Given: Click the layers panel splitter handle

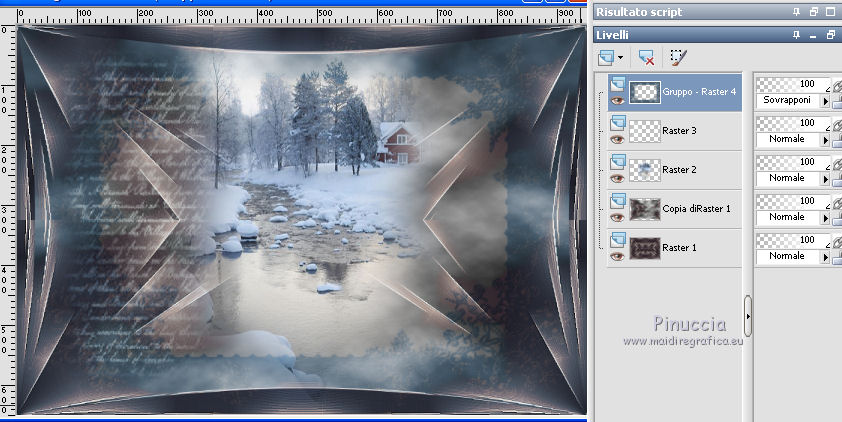Looking at the screenshot, I should (x=747, y=317).
